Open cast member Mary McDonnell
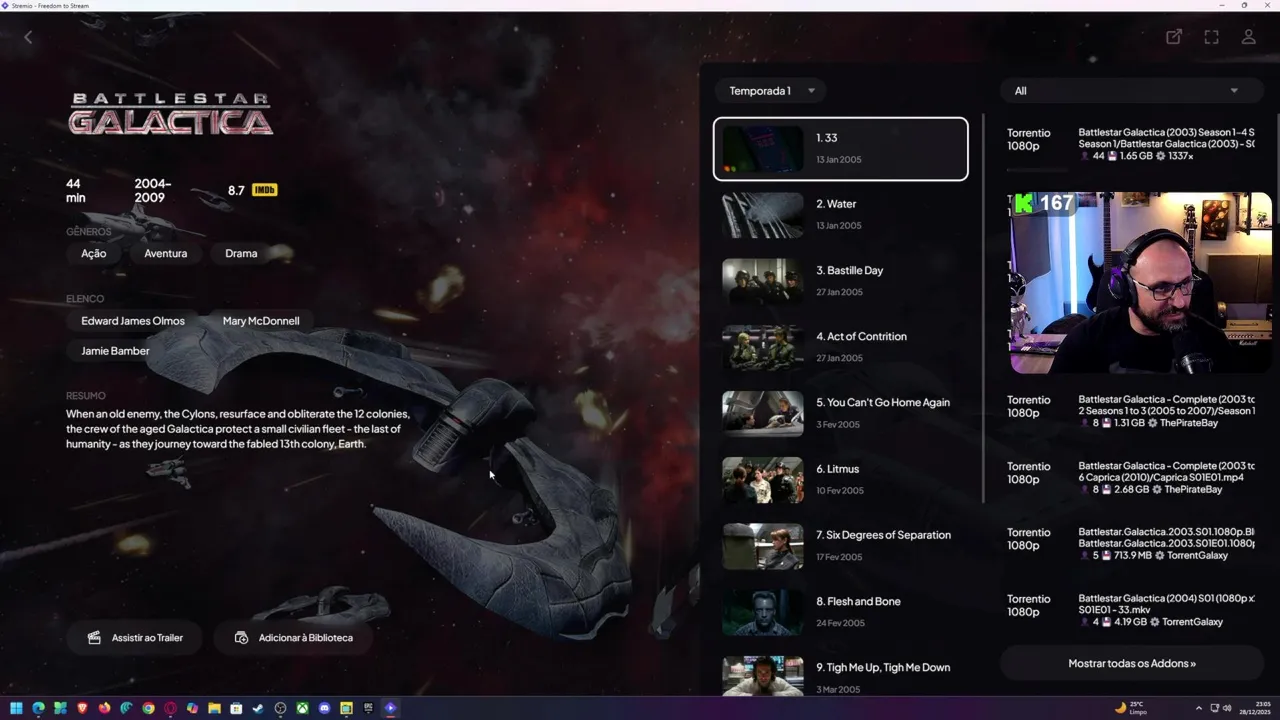Screen dimensions: 1280x720 pos(261,321)
